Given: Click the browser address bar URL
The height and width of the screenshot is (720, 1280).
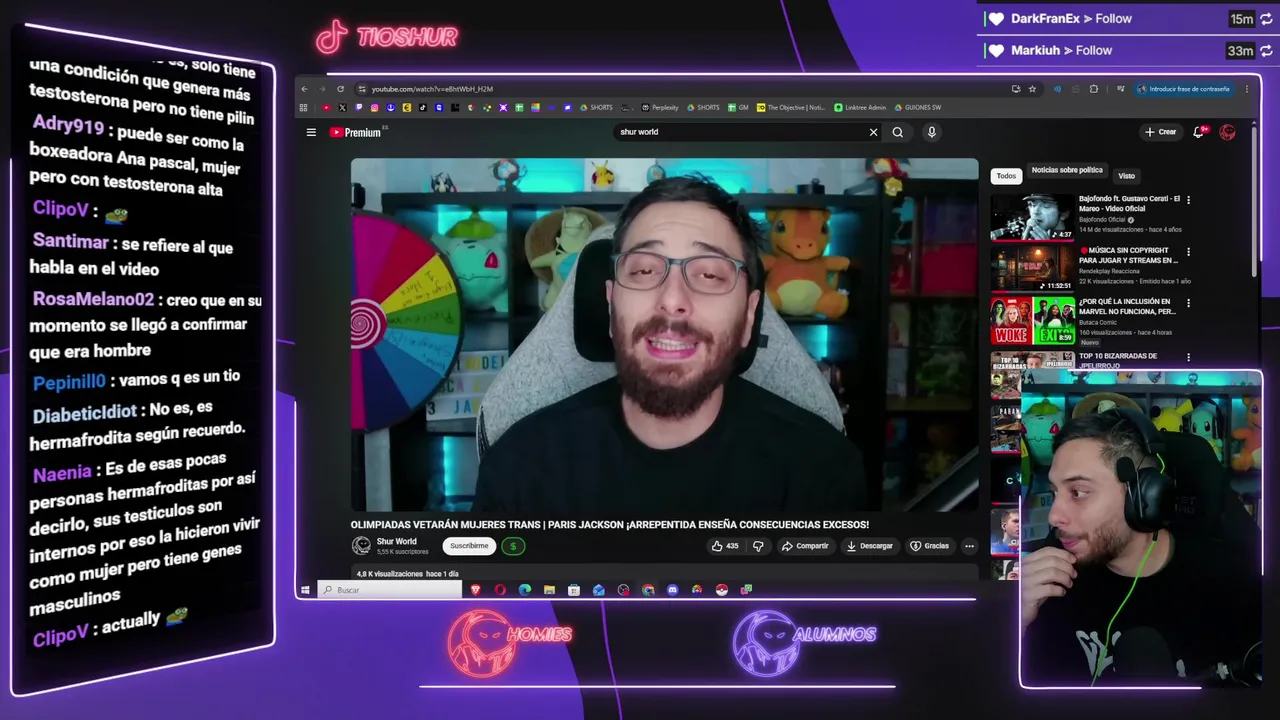Looking at the screenshot, I should point(432,89).
